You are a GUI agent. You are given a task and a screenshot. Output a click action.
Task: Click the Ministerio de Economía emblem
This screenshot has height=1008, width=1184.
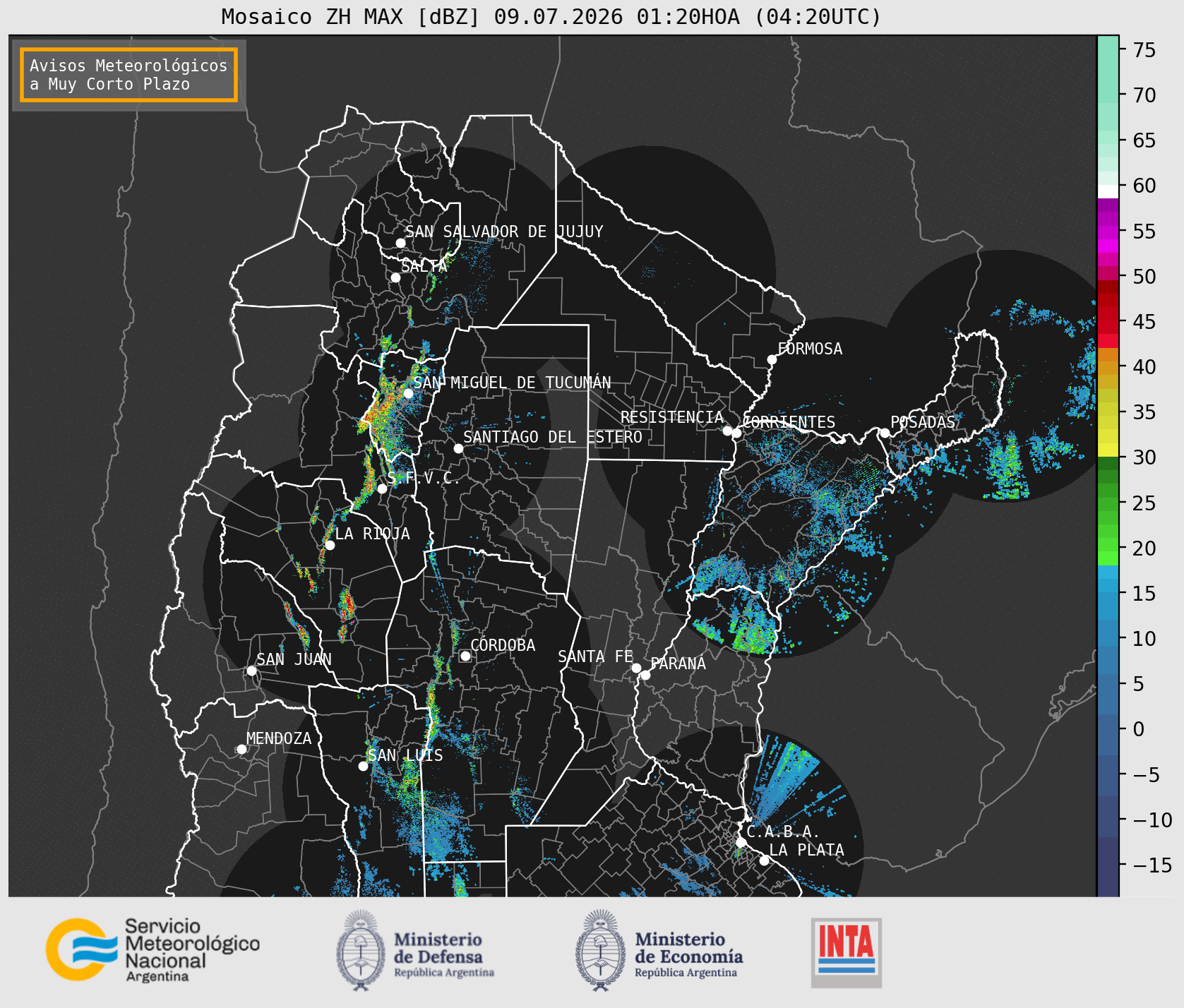(600, 950)
